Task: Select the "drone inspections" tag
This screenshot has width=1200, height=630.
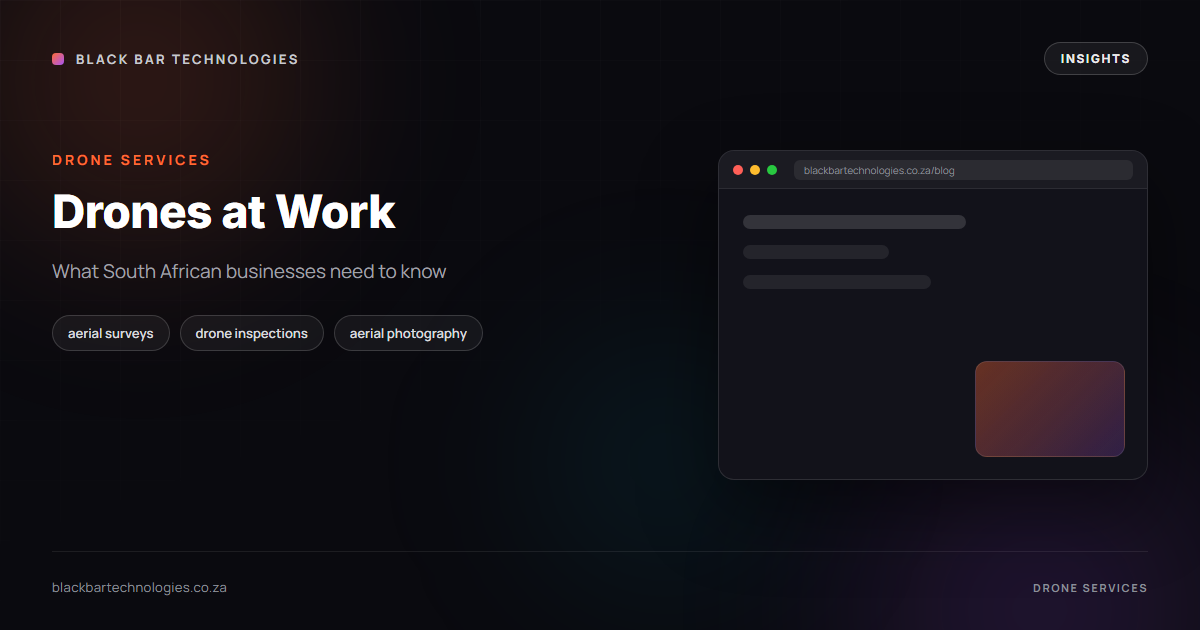Action: coord(252,333)
